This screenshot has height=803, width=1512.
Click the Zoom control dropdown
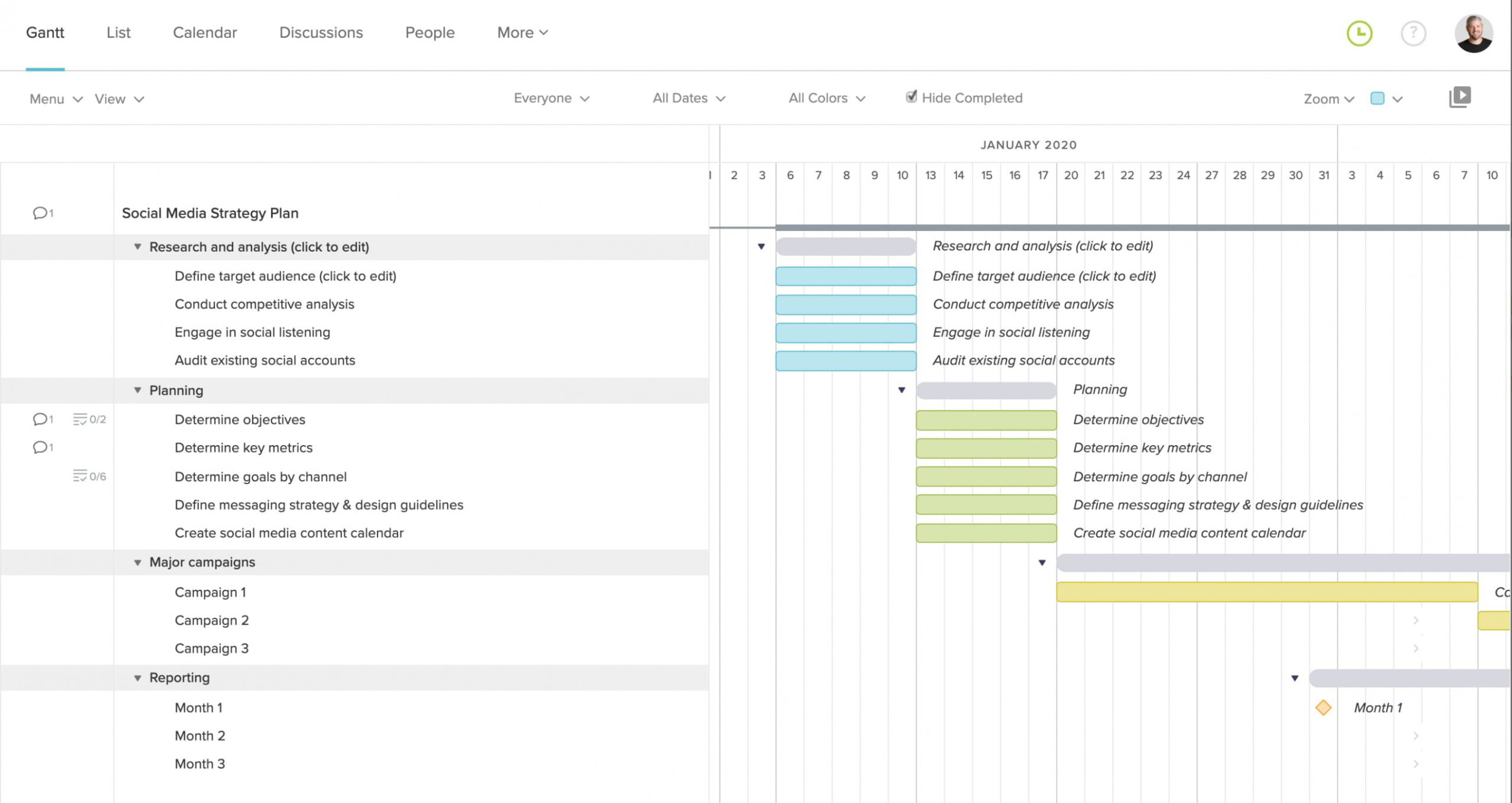tap(1328, 98)
